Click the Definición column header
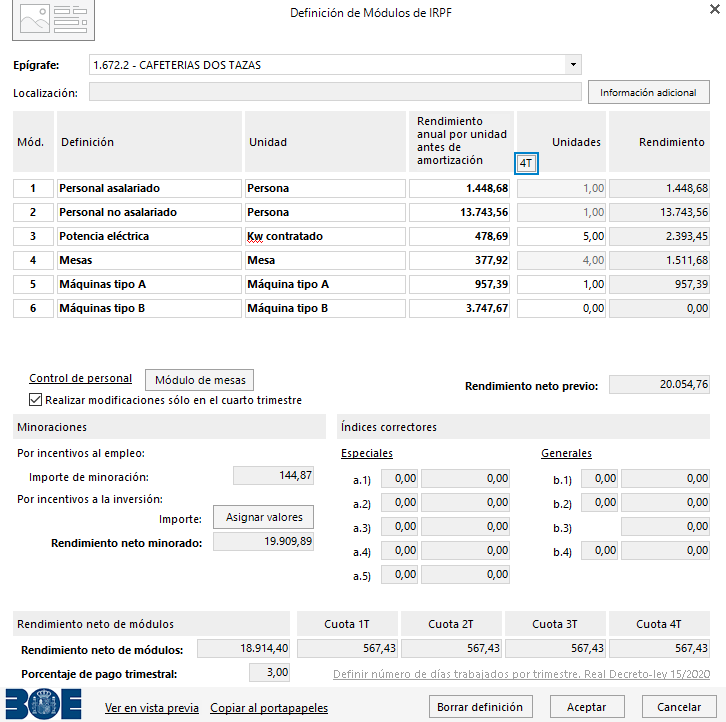Screen dimensions: 726x722 [x=149, y=142]
